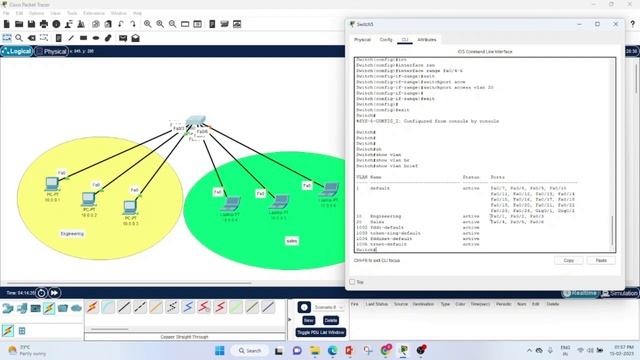
Task: Open File Explorer from taskbar
Action: 315,351
